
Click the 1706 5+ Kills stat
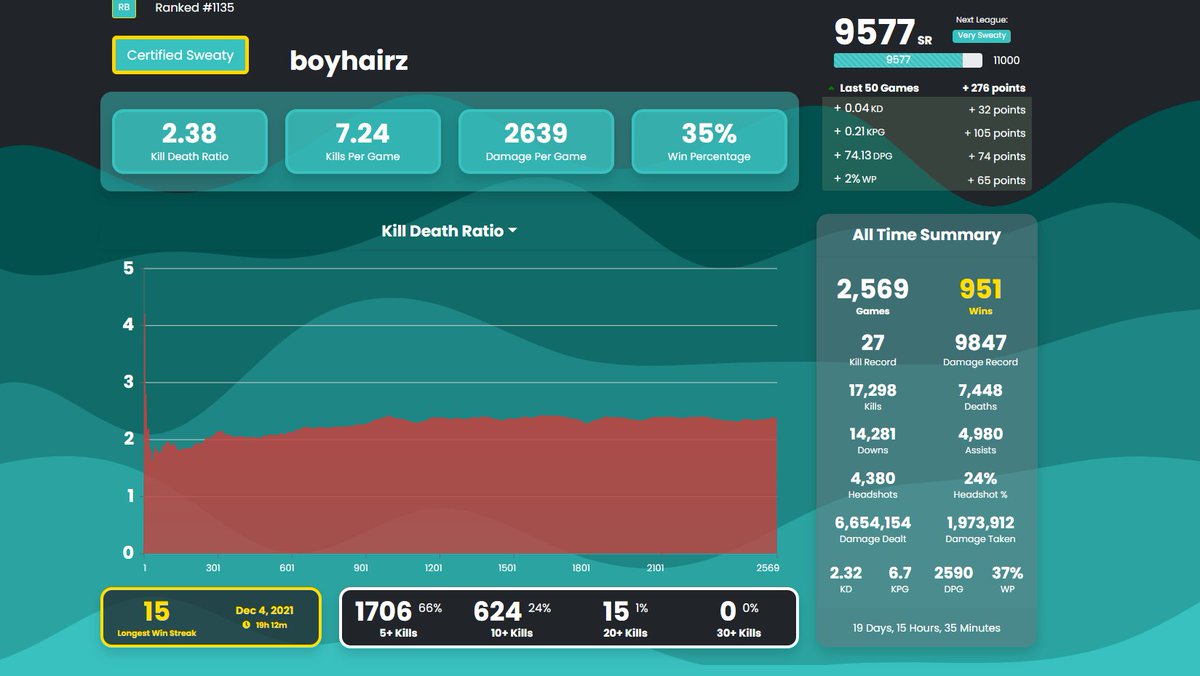pos(399,617)
